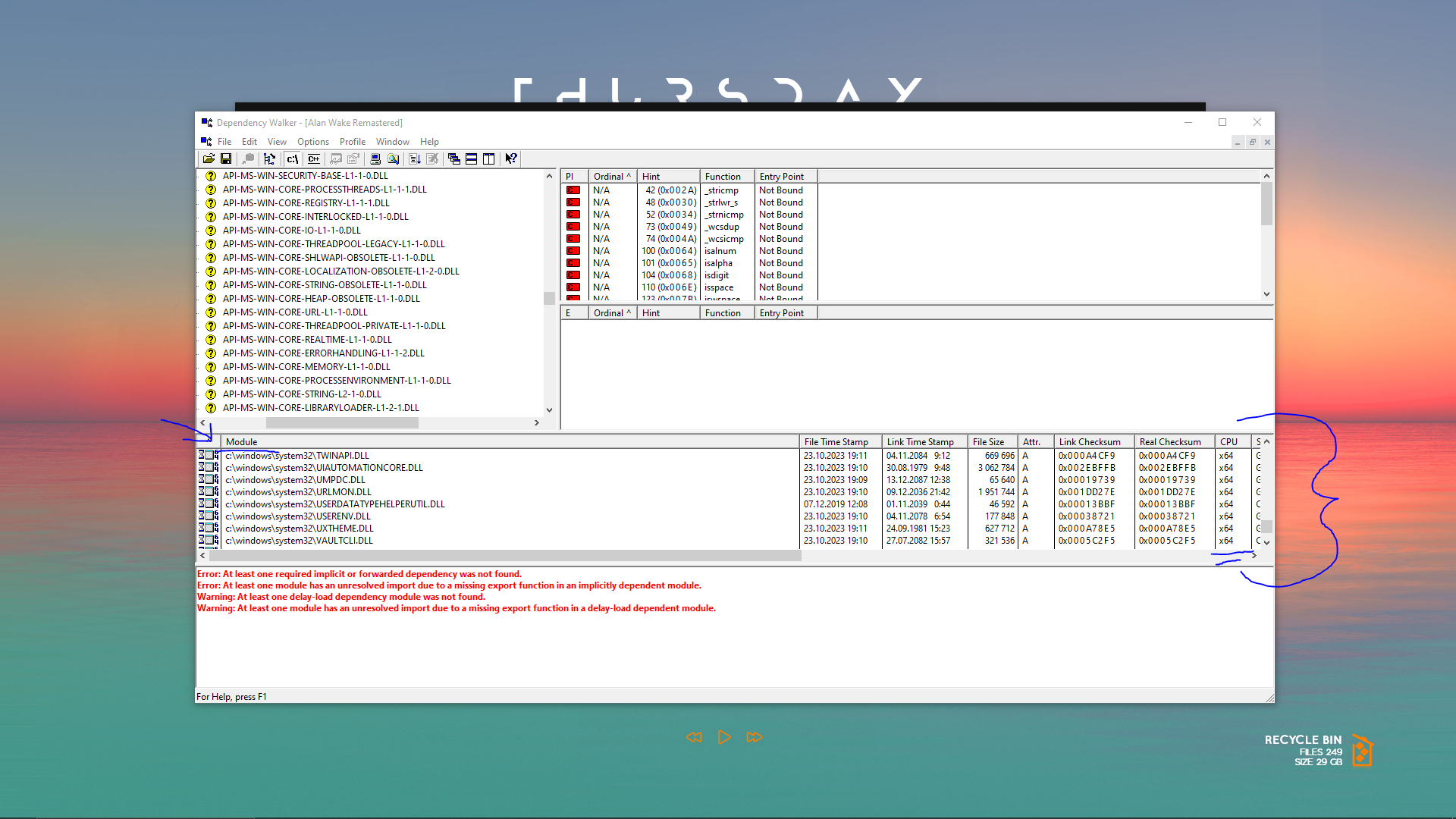Viewport: 1456px width, 819px height.
Task: Open the Profile menu
Action: click(352, 142)
